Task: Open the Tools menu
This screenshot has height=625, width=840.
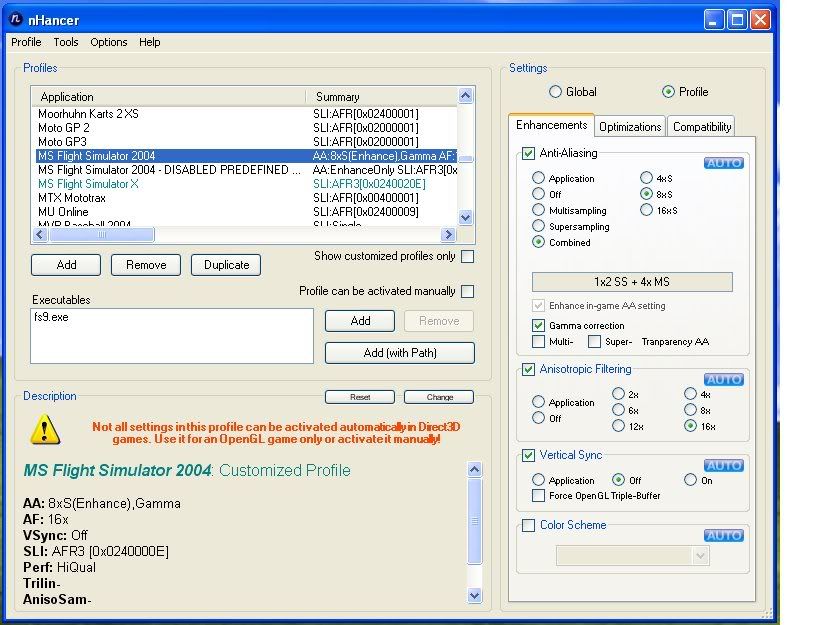Action: (66, 42)
